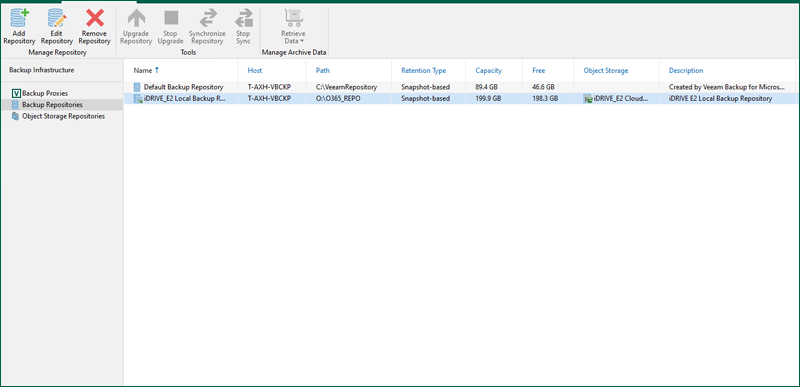Click the C:\VeeamRepository path cell

[346, 87]
